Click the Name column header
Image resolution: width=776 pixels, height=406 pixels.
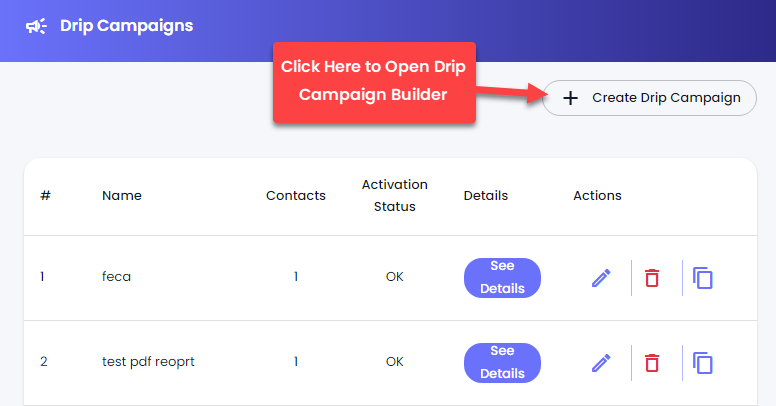[122, 196]
